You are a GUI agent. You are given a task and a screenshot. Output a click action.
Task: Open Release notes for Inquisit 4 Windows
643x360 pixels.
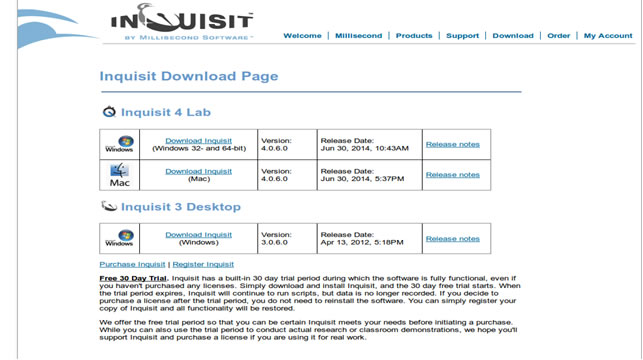[x=452, y=144]
